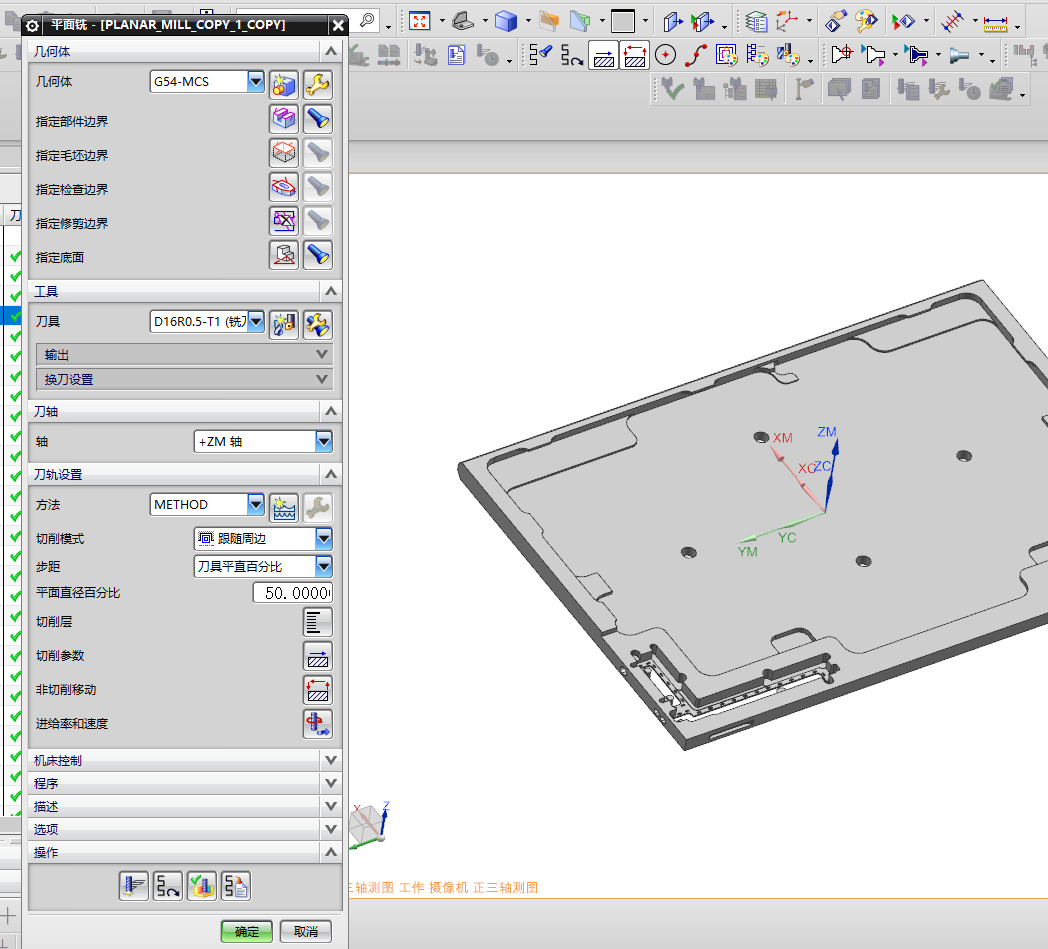The height and width of the screenshot is (949, 1048).
Task: Open the +ZM axis dropdown
Action: tap(323, 442)
